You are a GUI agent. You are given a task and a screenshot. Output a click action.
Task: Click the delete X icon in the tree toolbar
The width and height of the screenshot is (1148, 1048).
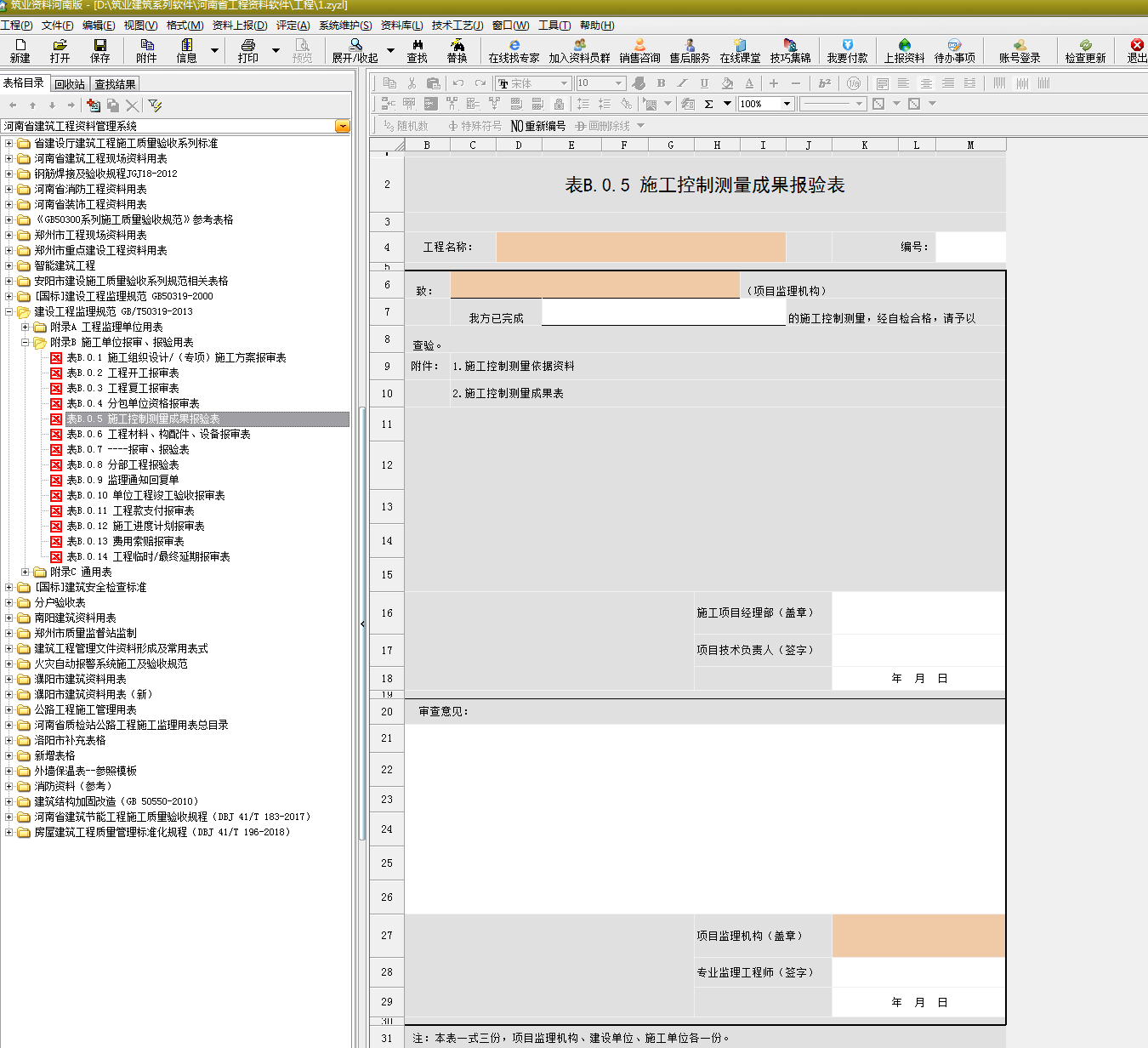point(132,105)
